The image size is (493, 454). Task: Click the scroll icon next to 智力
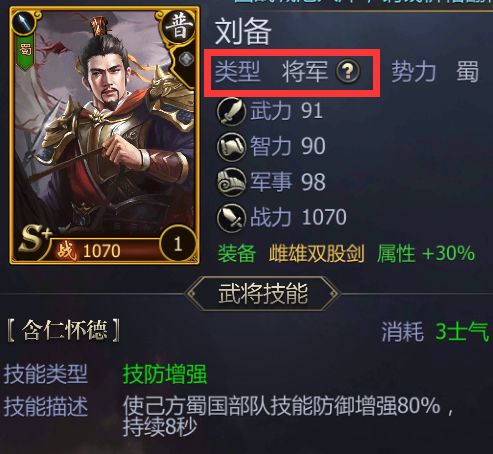(x=231, y=147)
